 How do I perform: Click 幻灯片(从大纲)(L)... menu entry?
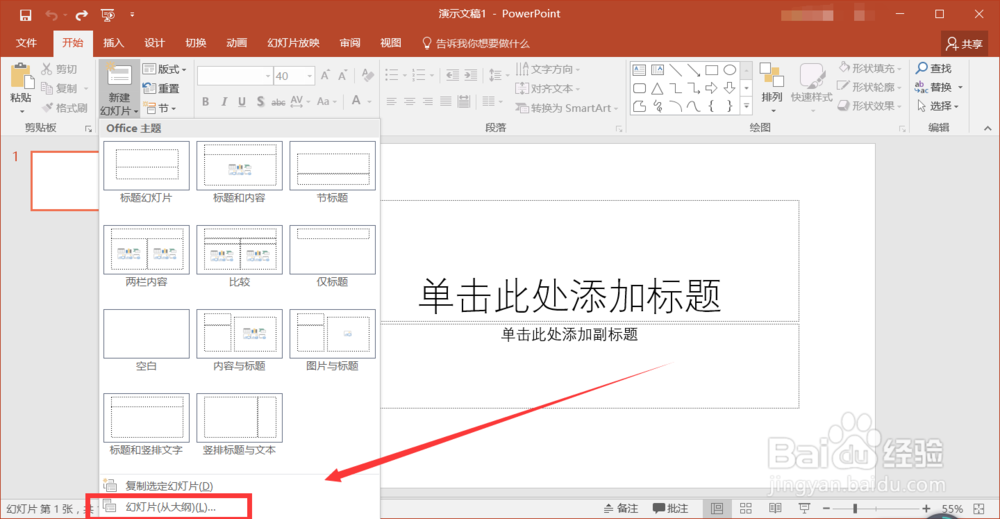tap(170, 507)
